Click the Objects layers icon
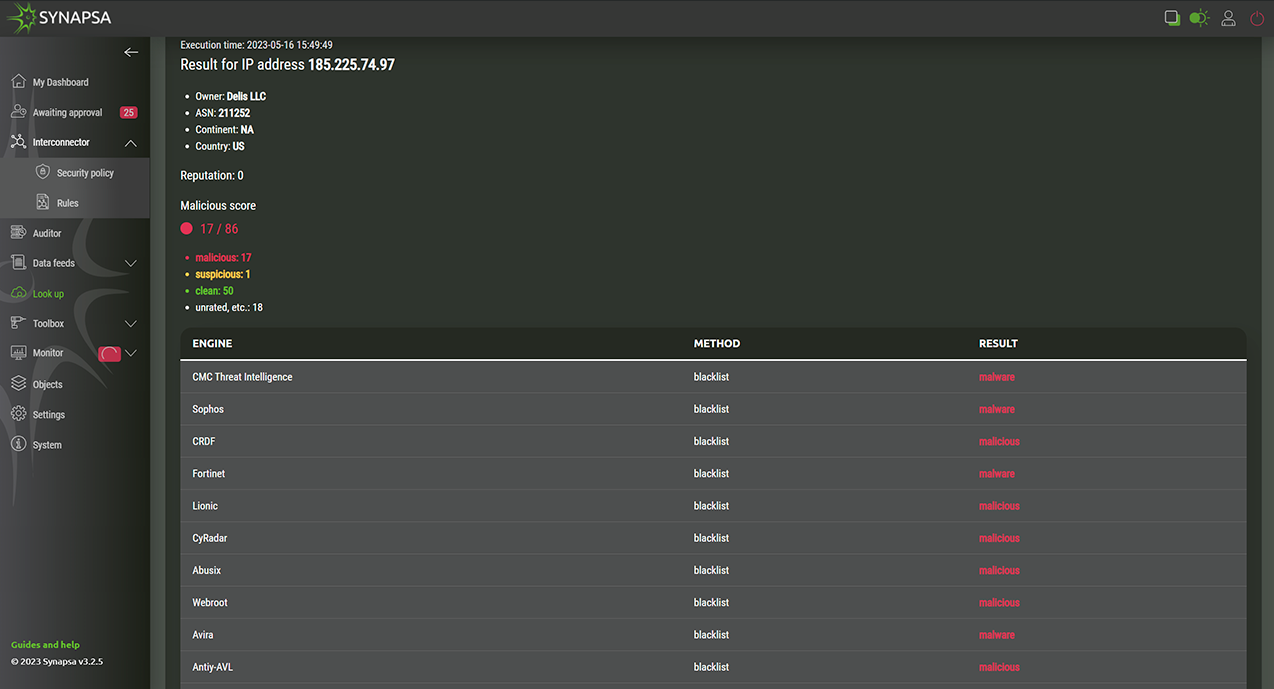1274x689 pixels. coord(18,383)
